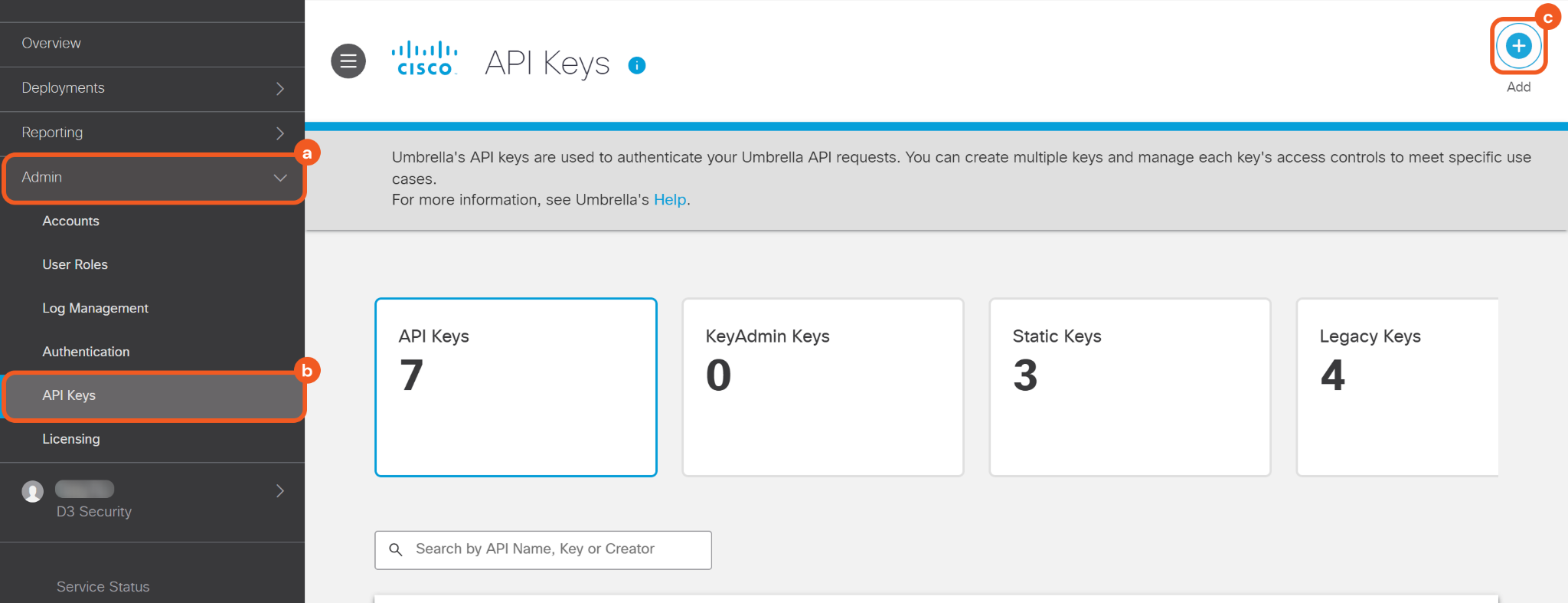Open Accounts under Admin
This screenshot has width=1568, height=603.
pos(71,221)
